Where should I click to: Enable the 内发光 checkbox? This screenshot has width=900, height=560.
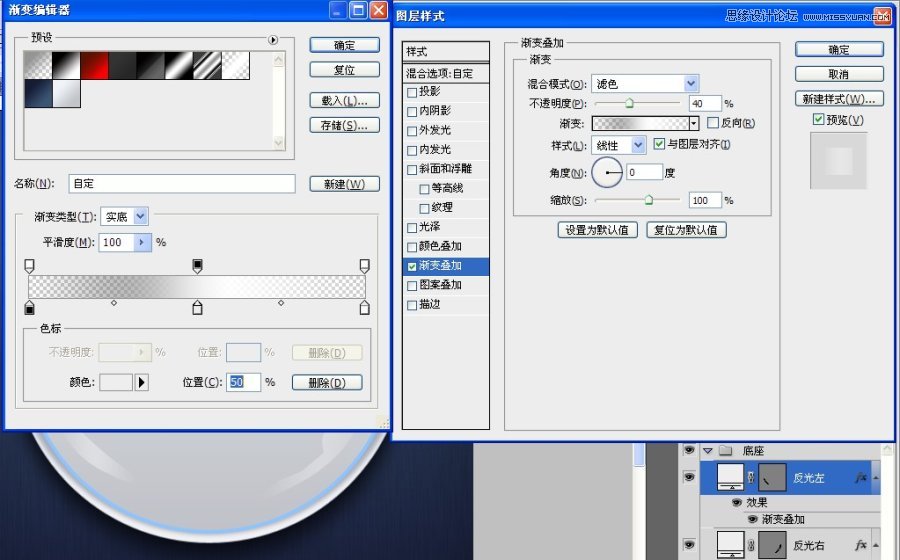tap(412, 150)
